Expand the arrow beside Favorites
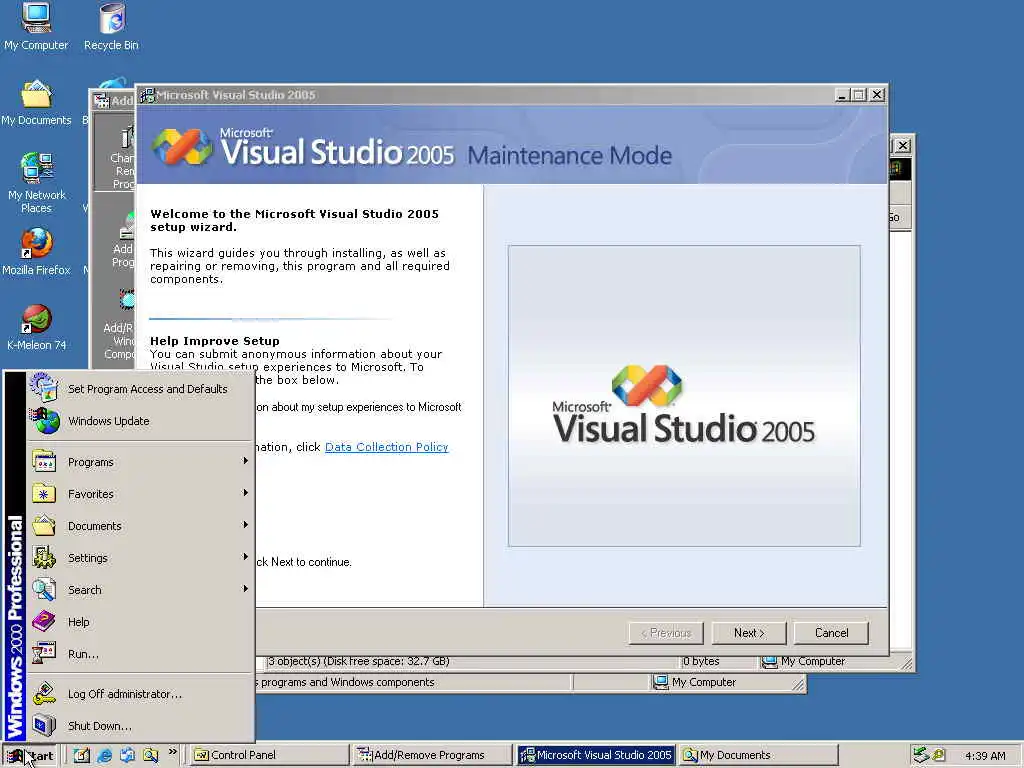This screenshot has width=1024, height=768. pos(246,493)
